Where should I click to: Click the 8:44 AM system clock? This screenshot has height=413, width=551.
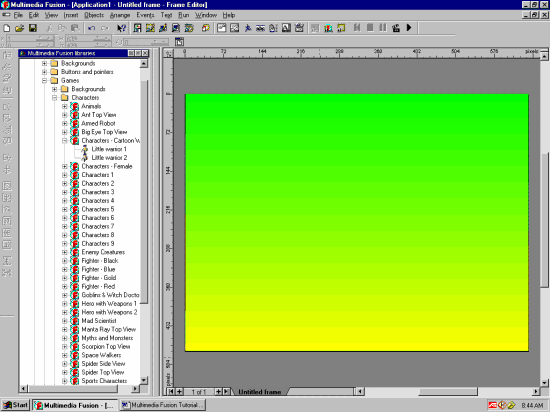(532, 405)
